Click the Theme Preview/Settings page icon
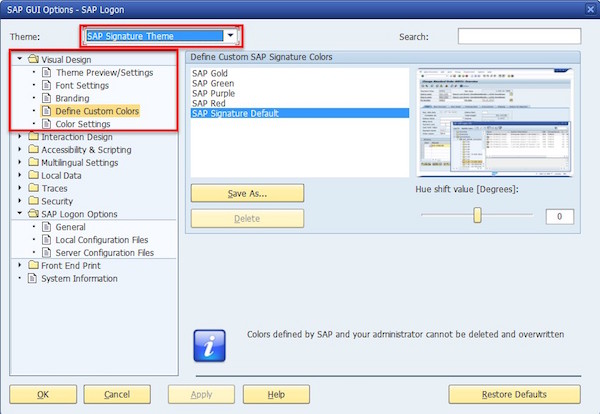 [x=46, y=72]
